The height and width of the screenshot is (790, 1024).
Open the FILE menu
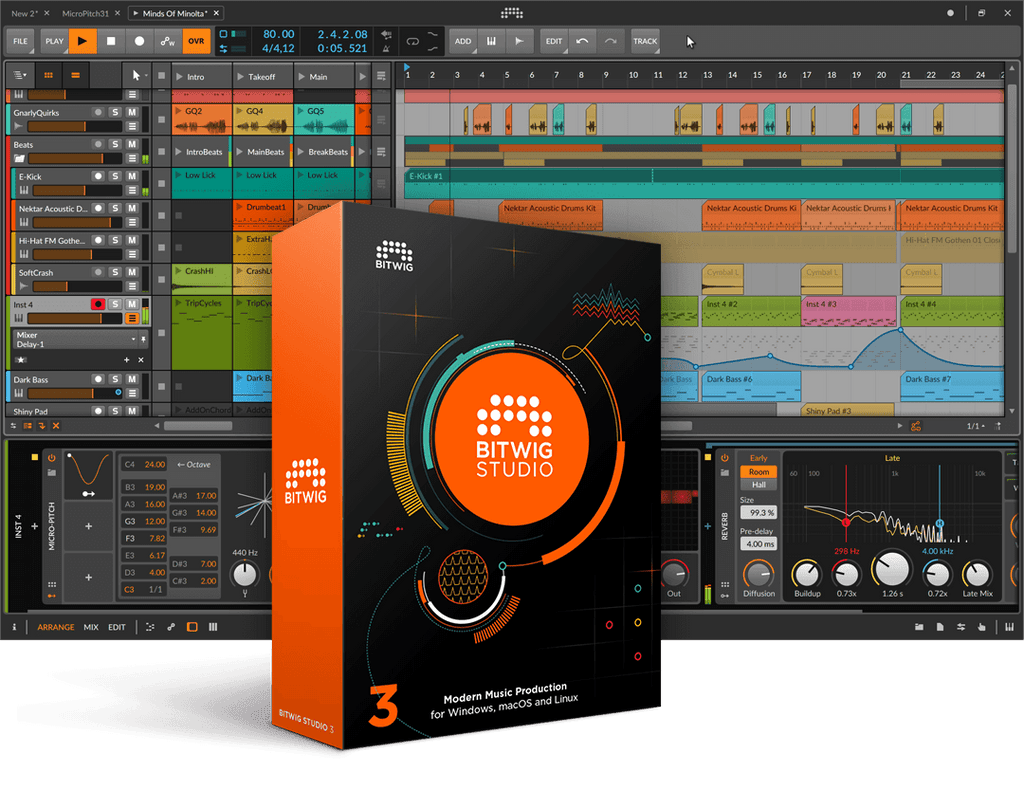(x=21, y=41)
